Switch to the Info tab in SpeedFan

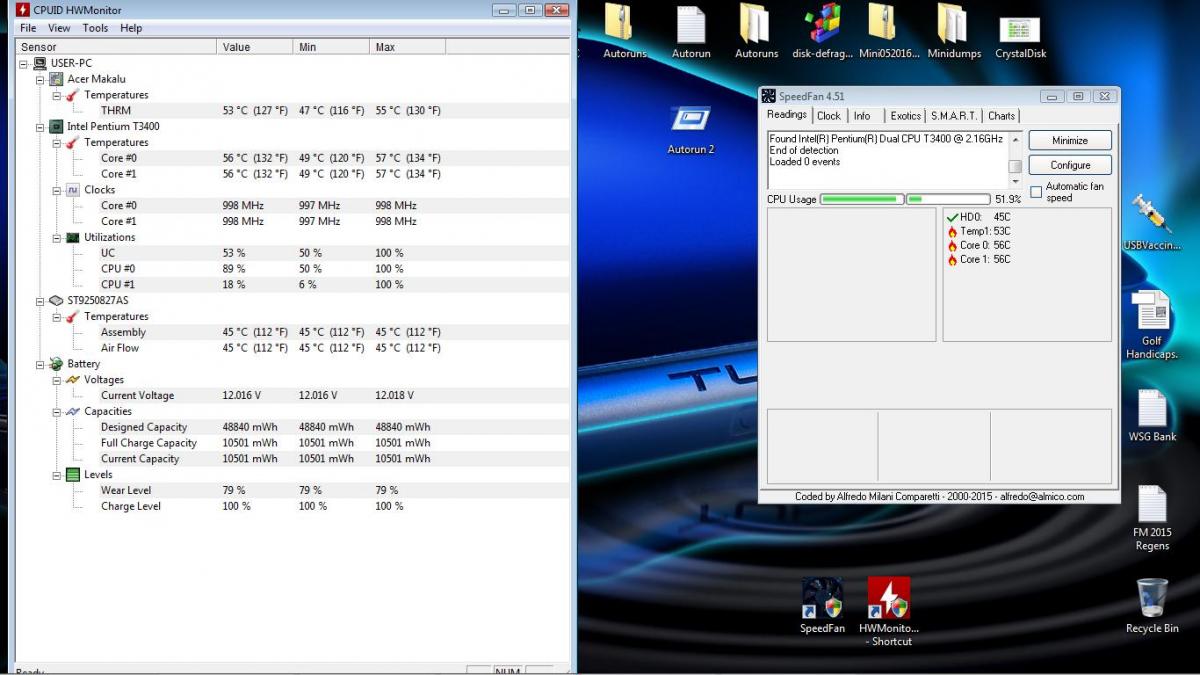862,116
